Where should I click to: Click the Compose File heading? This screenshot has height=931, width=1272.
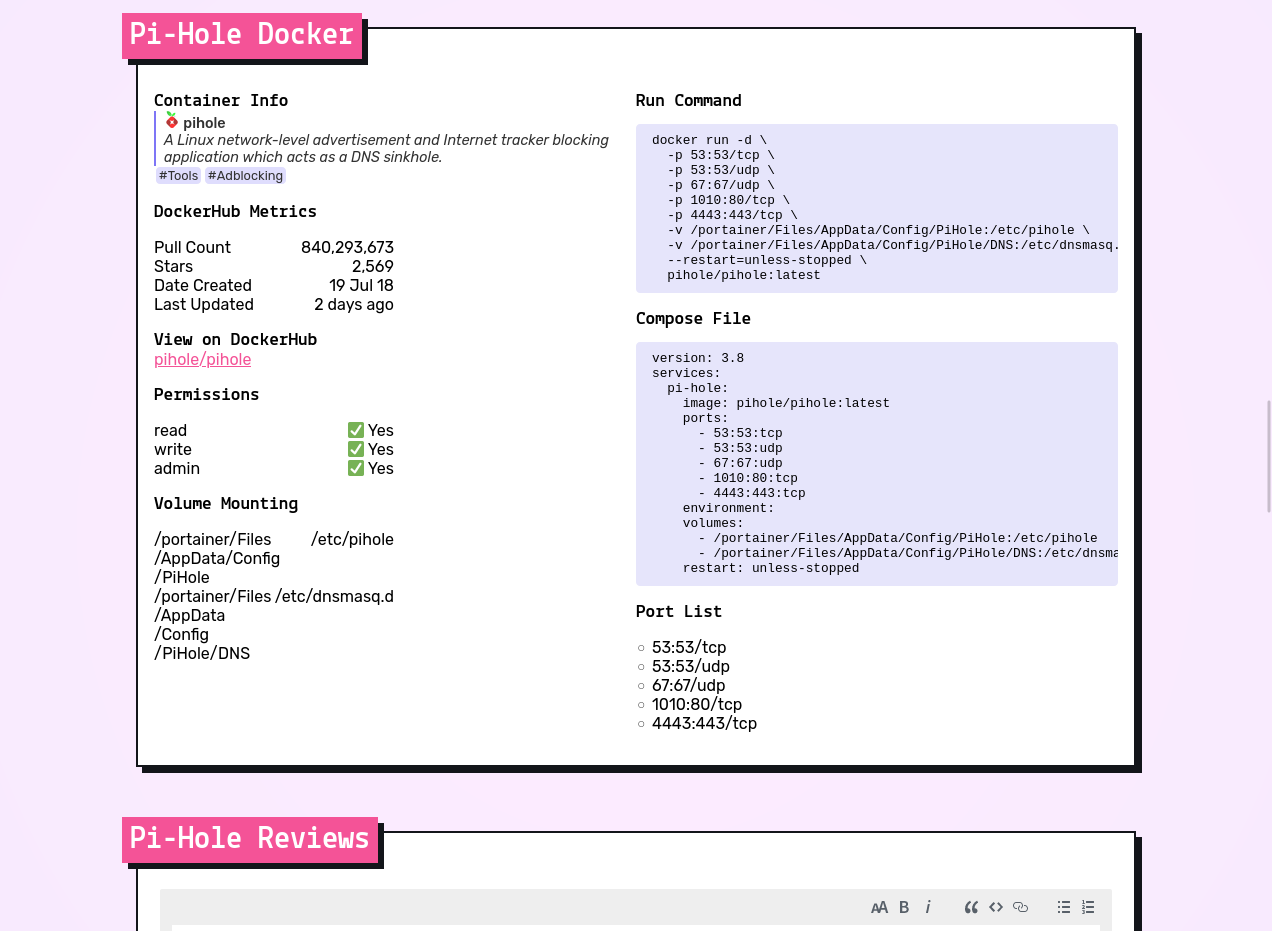click(693, 319)
